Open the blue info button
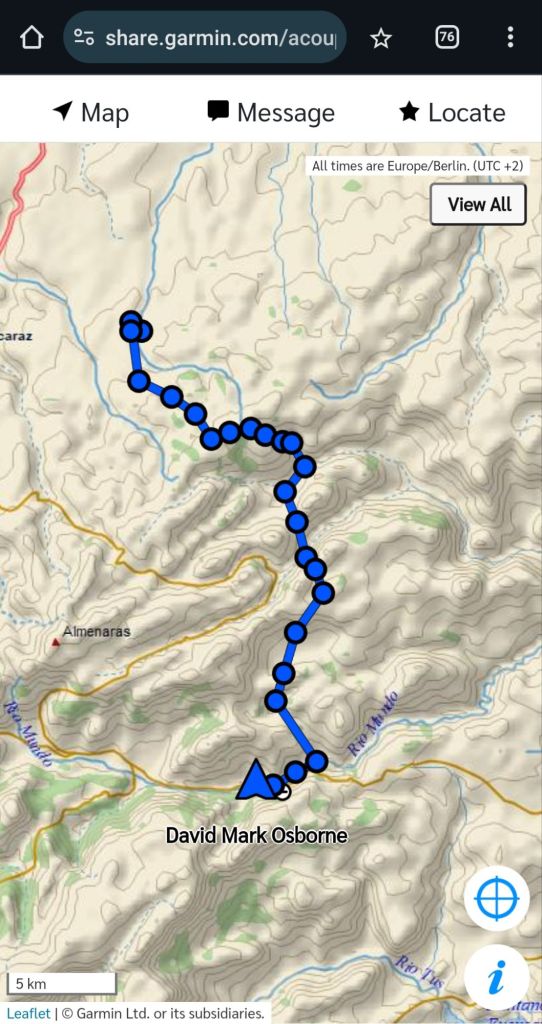Screen dimensions: 542x1024 point(497,978)
